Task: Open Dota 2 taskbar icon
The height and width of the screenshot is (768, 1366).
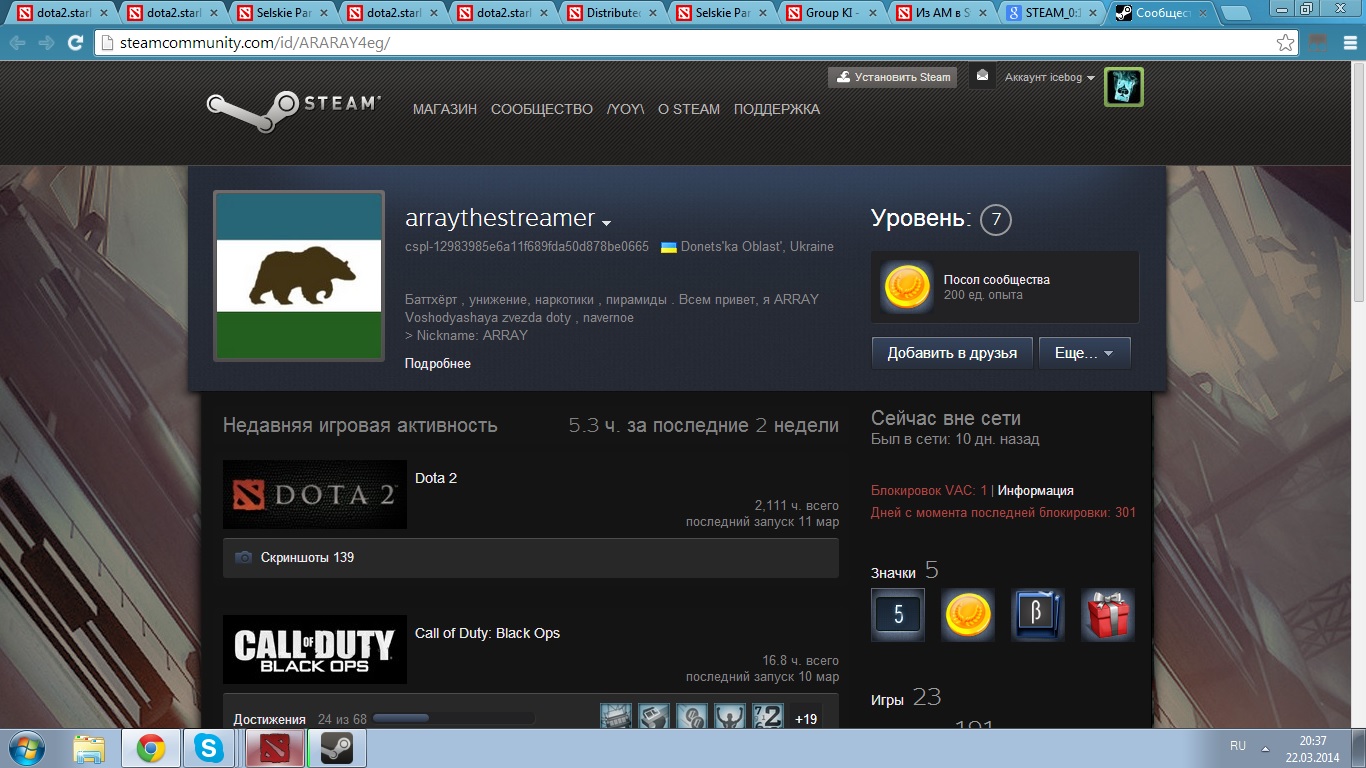Action: click(273, 748)
